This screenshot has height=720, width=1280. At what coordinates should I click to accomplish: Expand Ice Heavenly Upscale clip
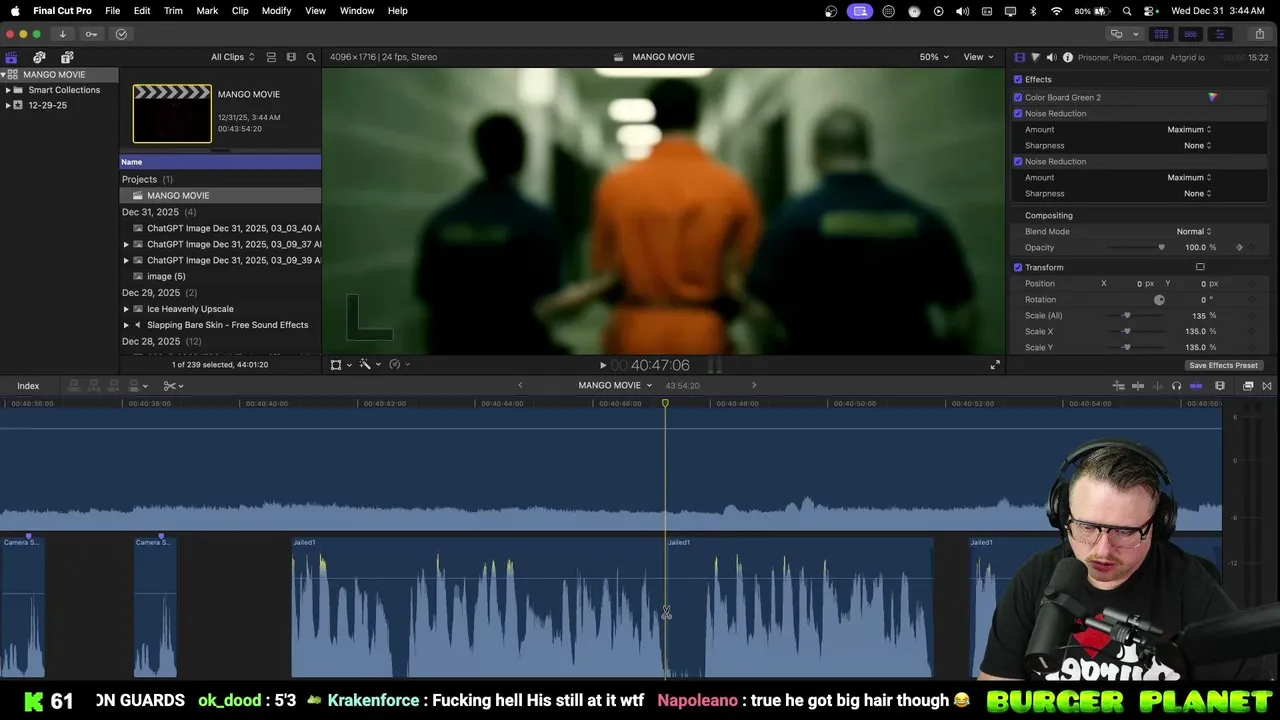coord(126,309)
